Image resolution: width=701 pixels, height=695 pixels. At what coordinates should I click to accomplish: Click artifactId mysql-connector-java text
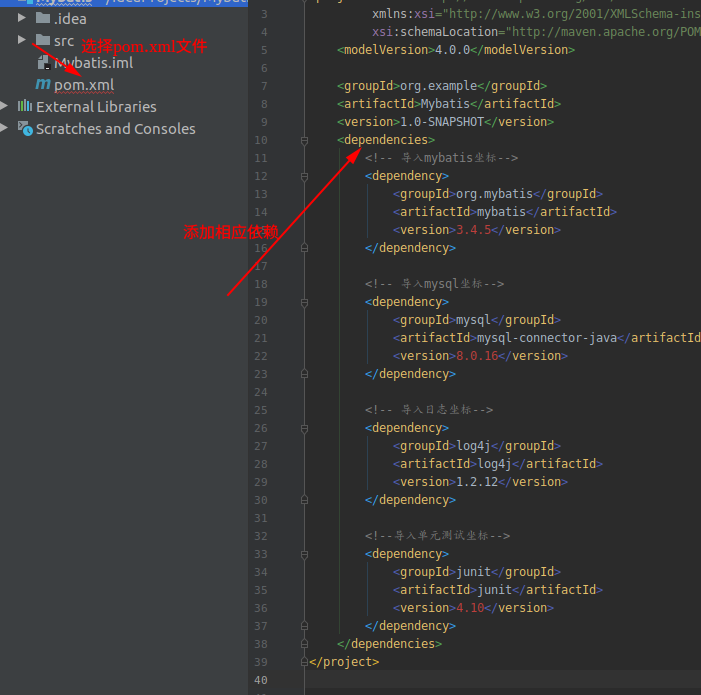click(547, 338)
